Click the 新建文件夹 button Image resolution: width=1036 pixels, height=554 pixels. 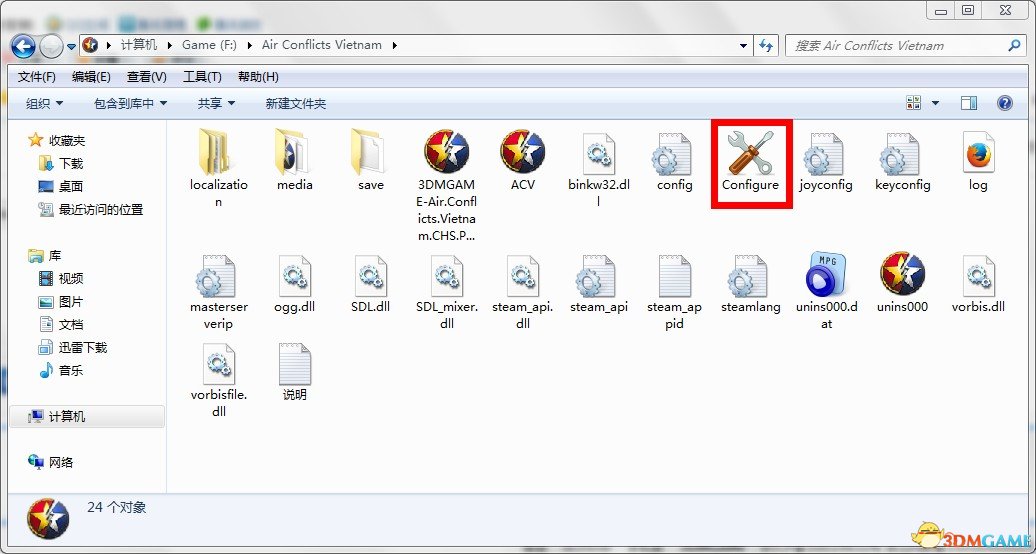point(295,104)
